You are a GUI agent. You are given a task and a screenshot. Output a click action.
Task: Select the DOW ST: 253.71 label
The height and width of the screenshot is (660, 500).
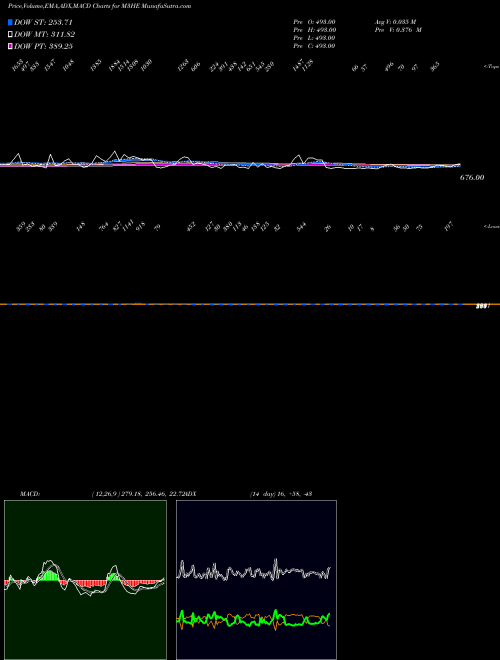point(43,22)
